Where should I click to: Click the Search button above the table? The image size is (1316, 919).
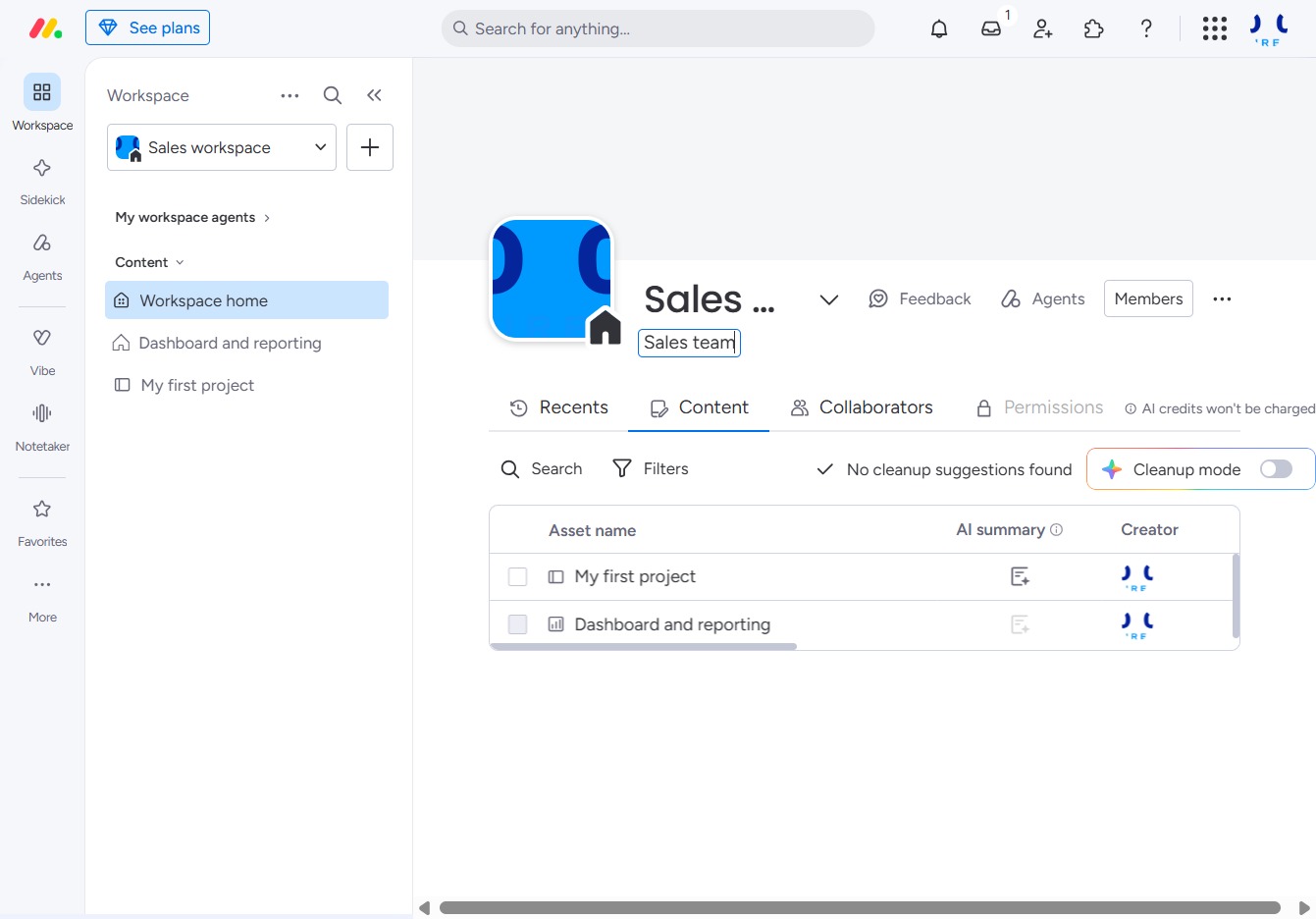pyautogui.click(x=542, y=469)
